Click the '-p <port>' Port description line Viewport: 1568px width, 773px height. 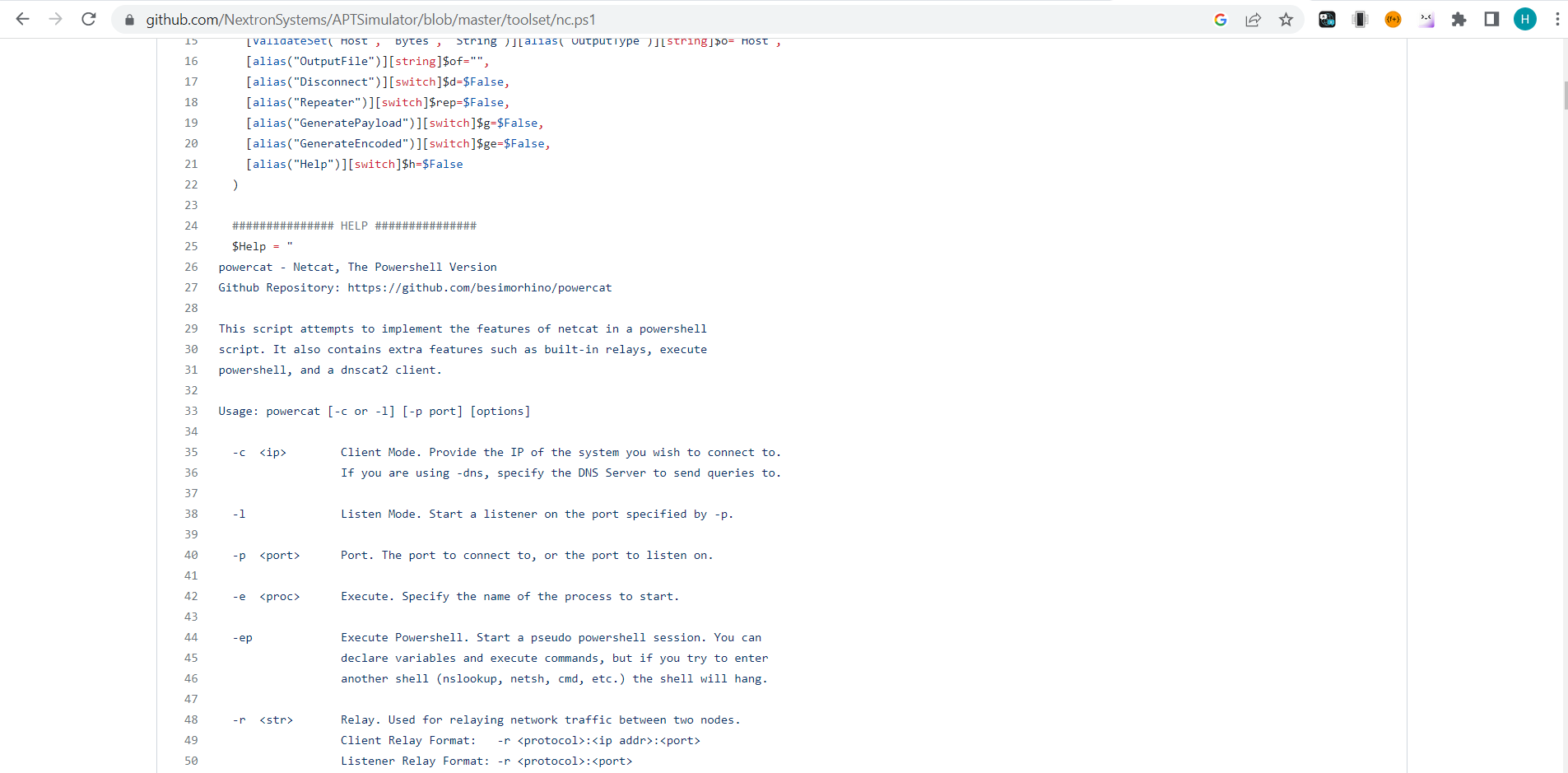(x=472, y=555)
